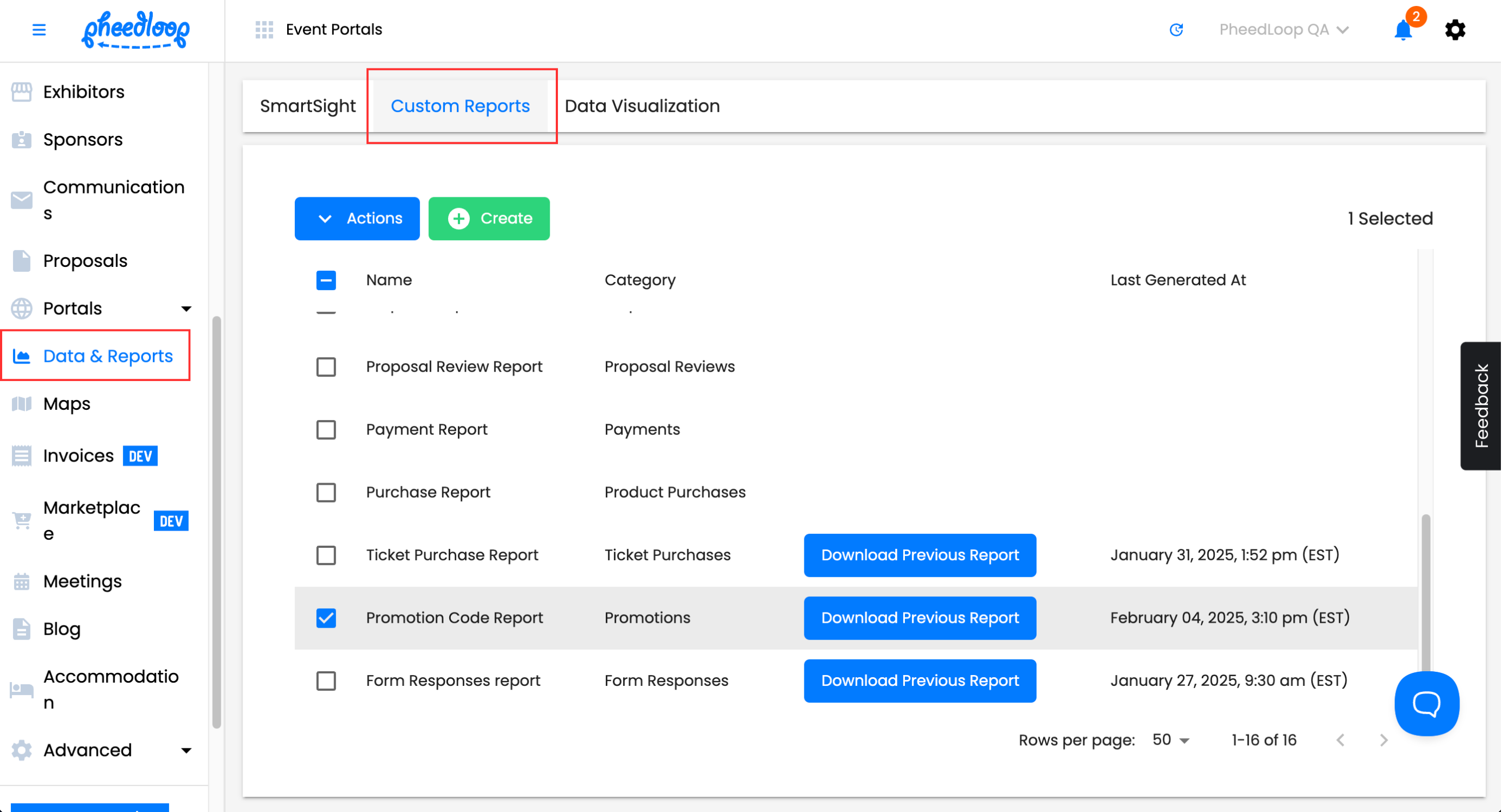
Task: Click the Maps sidebar icon
Action: pos(22,403)
